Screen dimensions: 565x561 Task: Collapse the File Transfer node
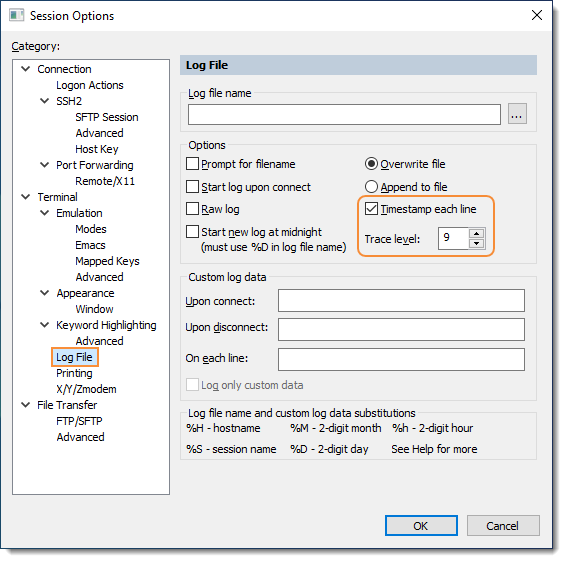[26, 405]
